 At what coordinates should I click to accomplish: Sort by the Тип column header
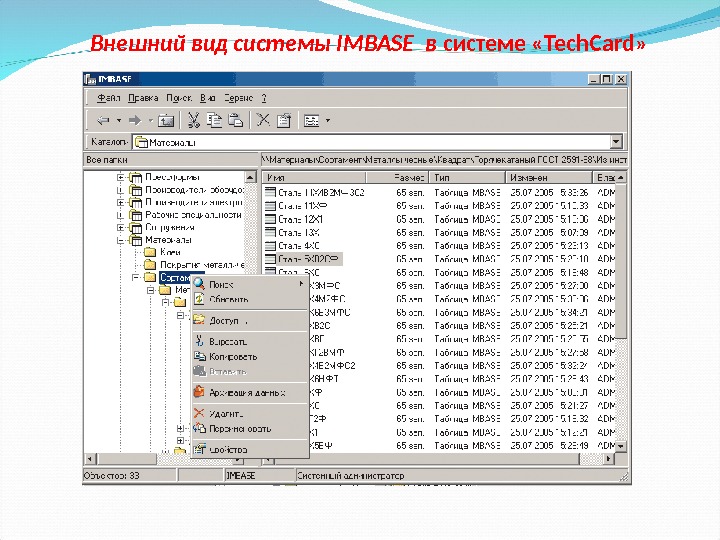467,177
